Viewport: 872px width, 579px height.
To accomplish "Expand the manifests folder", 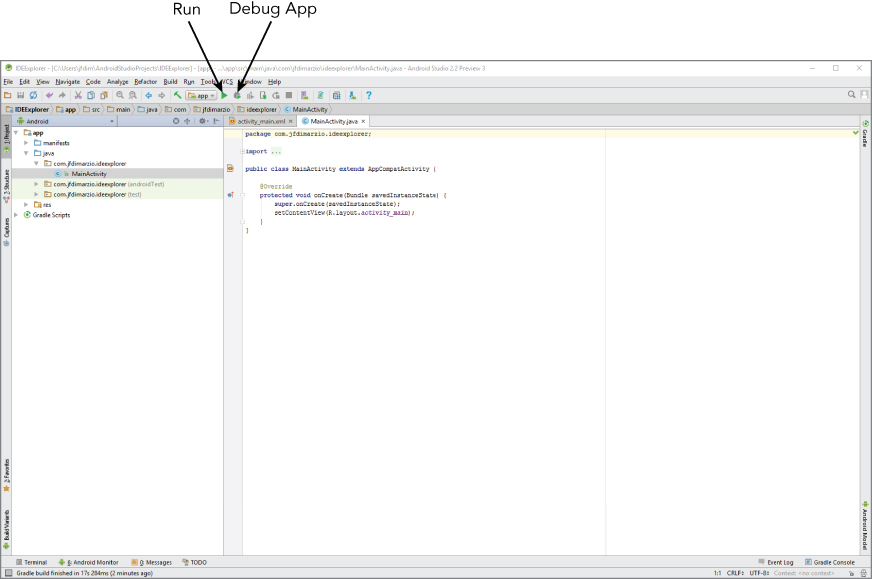I will [26, 143].
